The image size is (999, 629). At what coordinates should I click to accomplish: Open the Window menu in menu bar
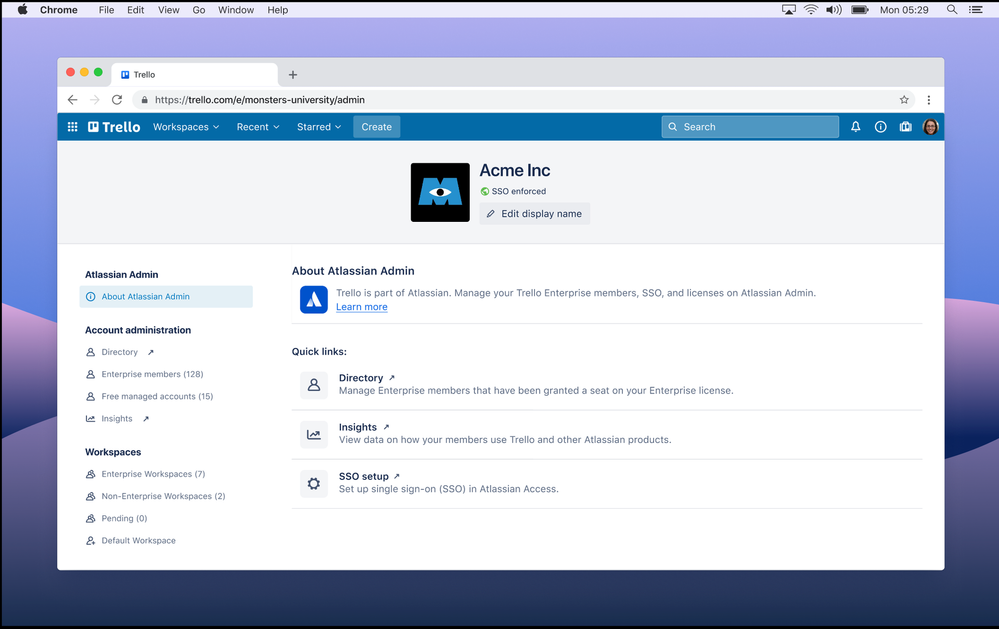(x=236, y=10)
